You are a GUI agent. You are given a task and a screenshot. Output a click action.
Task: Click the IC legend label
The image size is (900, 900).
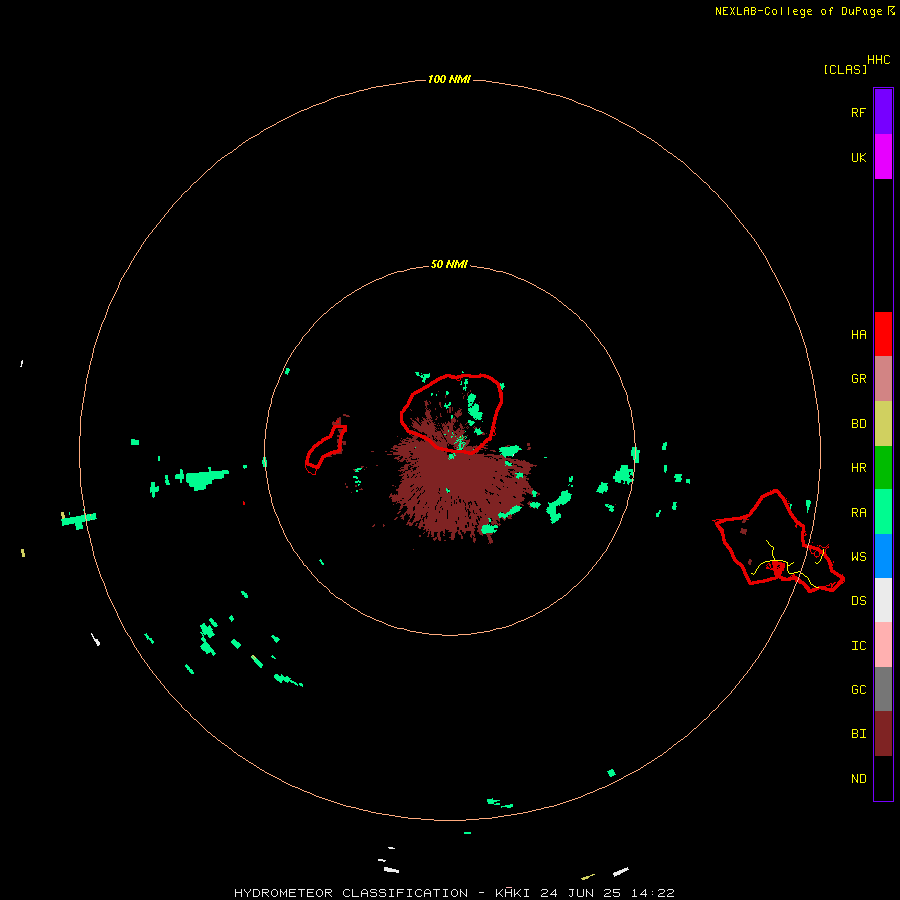click(x=858, y=646)
